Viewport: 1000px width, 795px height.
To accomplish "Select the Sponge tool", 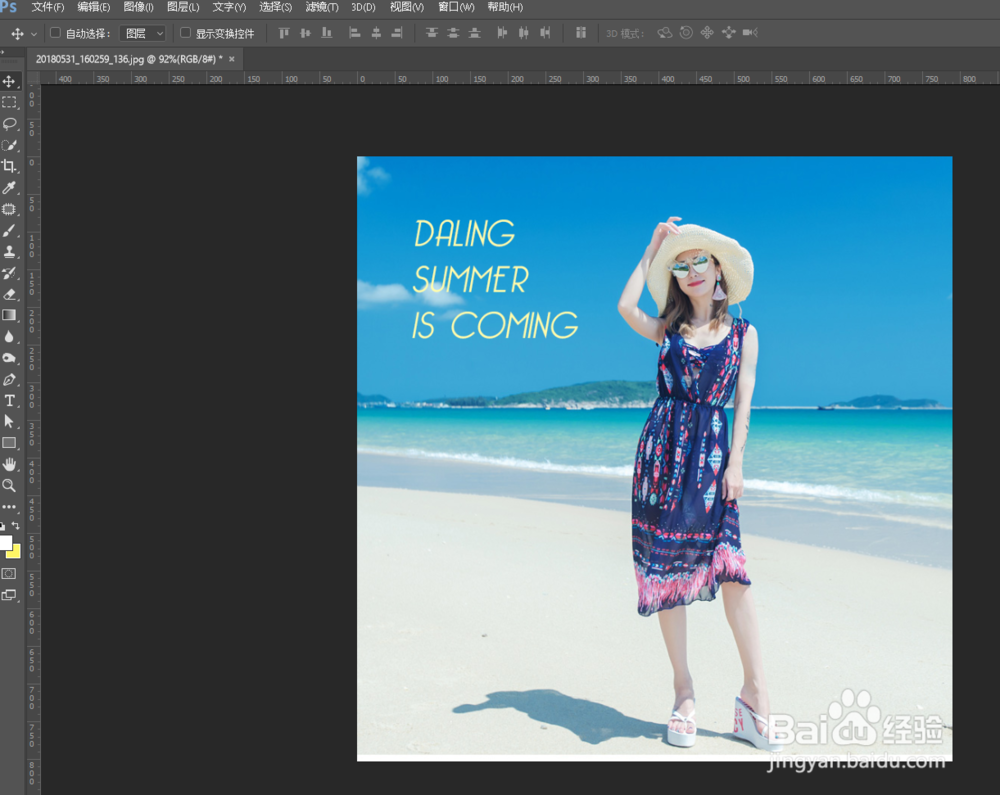I will [9, 358].
